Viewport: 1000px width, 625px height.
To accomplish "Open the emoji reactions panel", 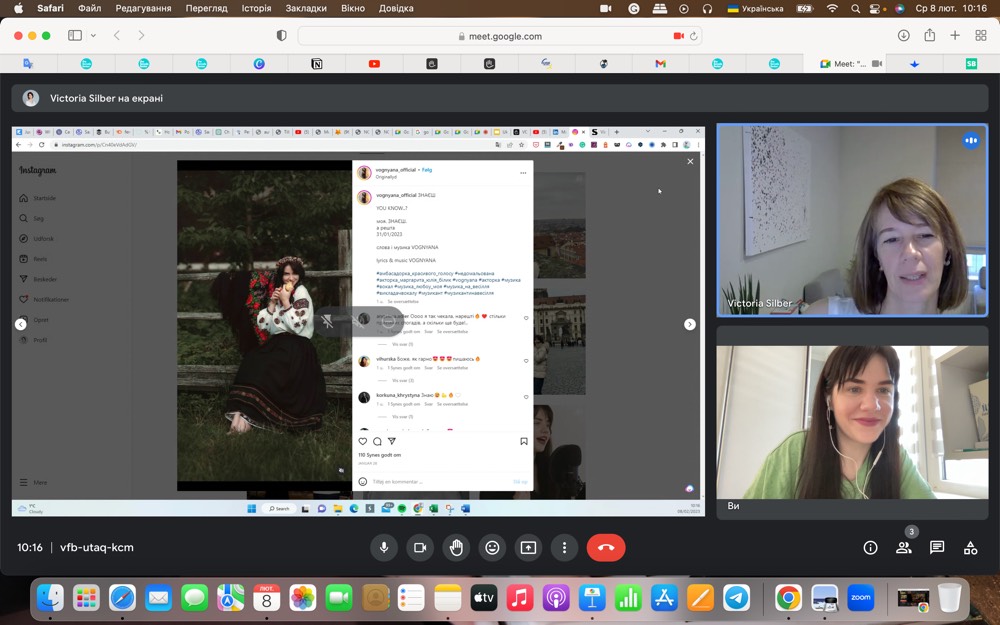I will click(492, 547).
